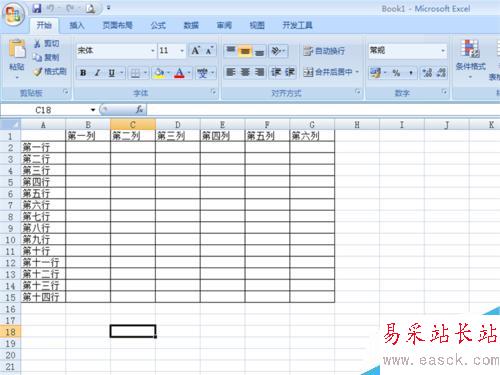
Task: Apply red font color
Action: pos(179,73)
